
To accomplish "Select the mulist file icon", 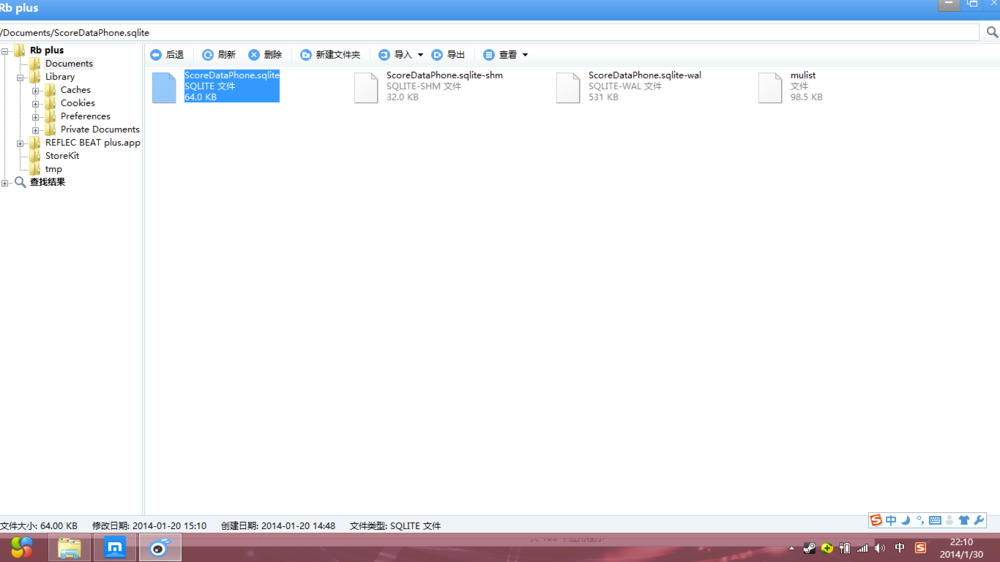I will point(770,87).
